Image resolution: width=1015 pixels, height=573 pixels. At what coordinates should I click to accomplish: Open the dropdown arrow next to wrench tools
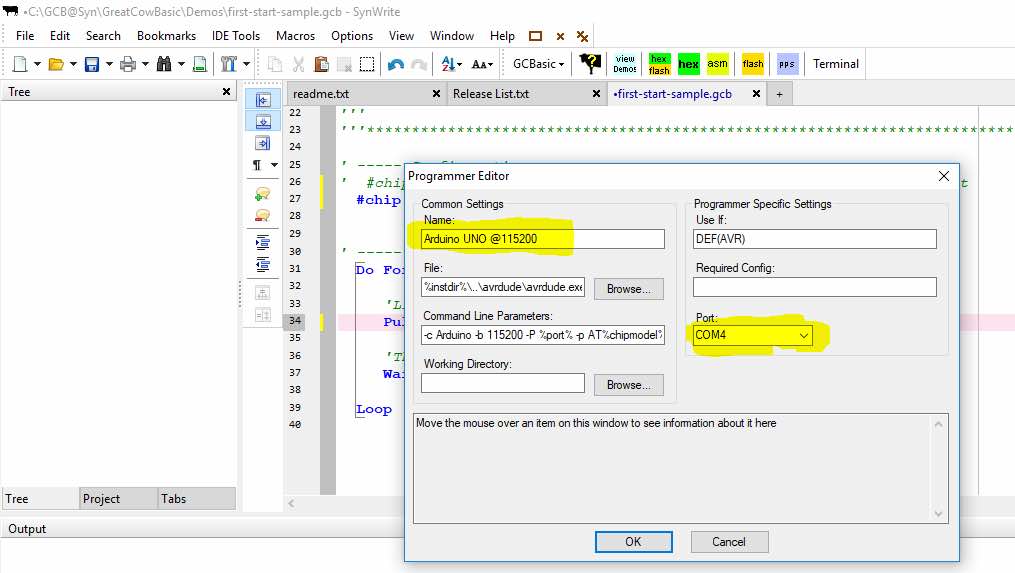point(246,64)
